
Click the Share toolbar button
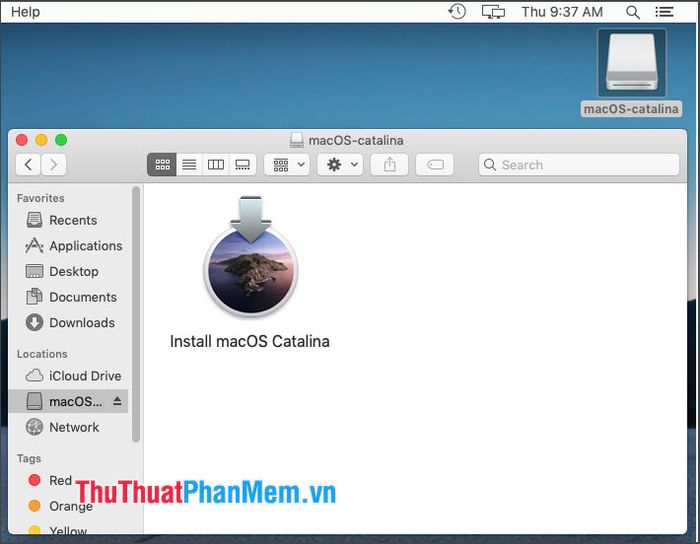pos(390,165)
